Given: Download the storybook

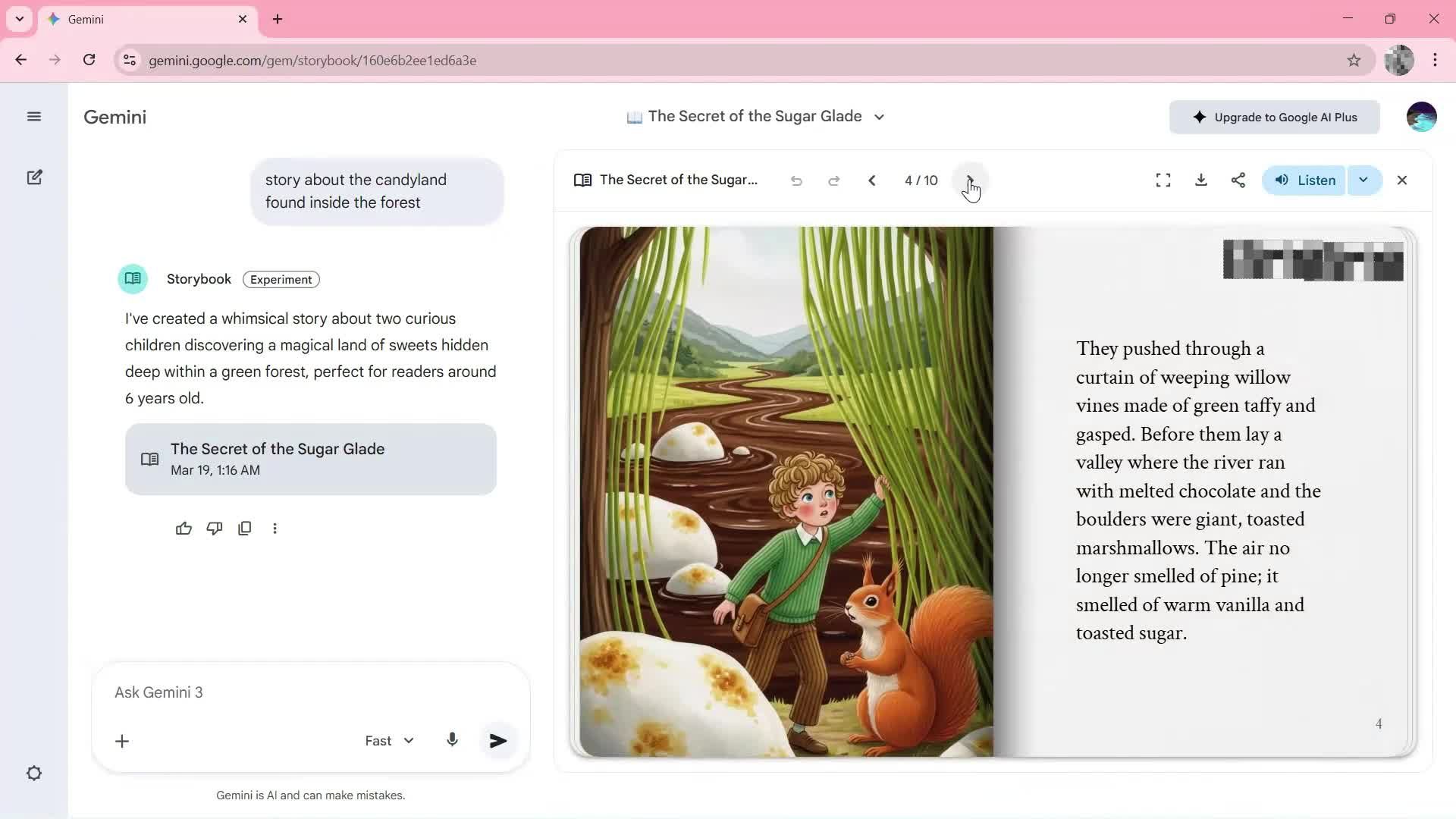Looking at the screenshot, I should point(1200,180).
